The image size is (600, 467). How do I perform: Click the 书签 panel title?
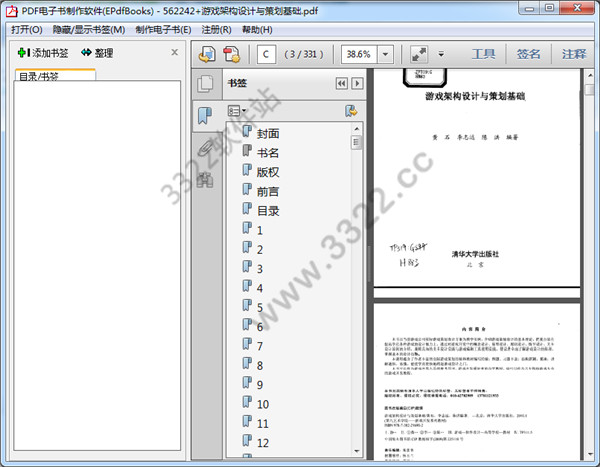coord(237,83)
